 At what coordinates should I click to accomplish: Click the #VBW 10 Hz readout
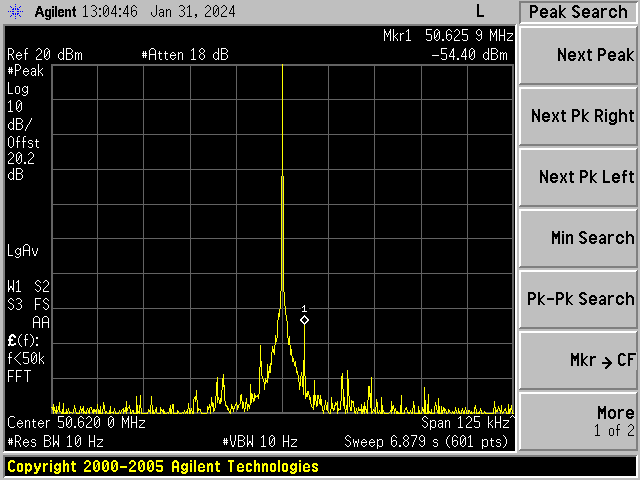(260, 442)
